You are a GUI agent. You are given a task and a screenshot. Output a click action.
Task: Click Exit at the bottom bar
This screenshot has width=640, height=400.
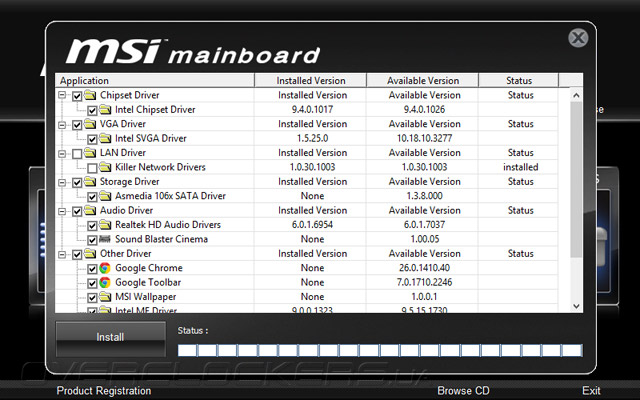(591, 391)
